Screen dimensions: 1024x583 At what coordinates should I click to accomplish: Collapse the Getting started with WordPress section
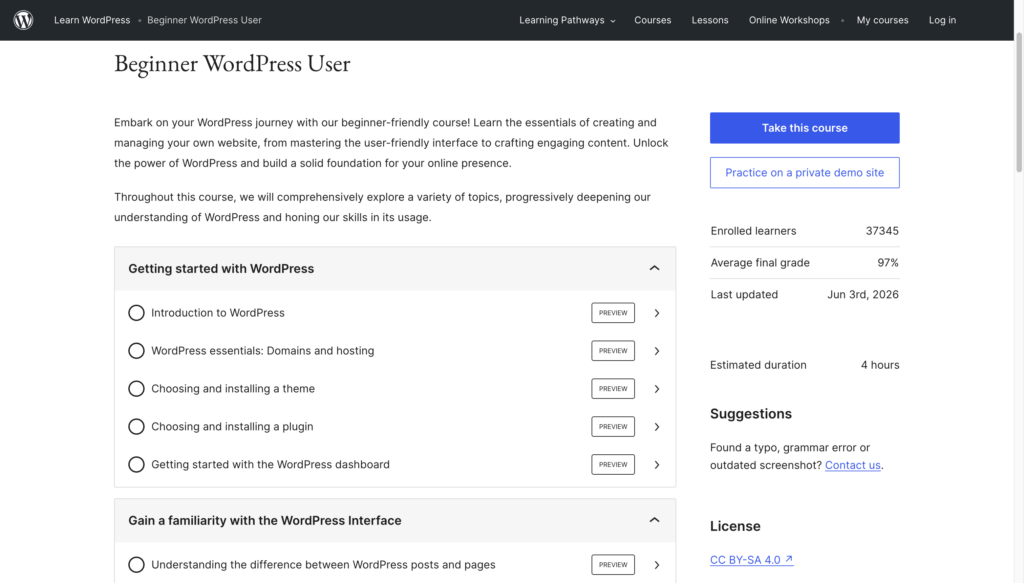tap(654, 268)
